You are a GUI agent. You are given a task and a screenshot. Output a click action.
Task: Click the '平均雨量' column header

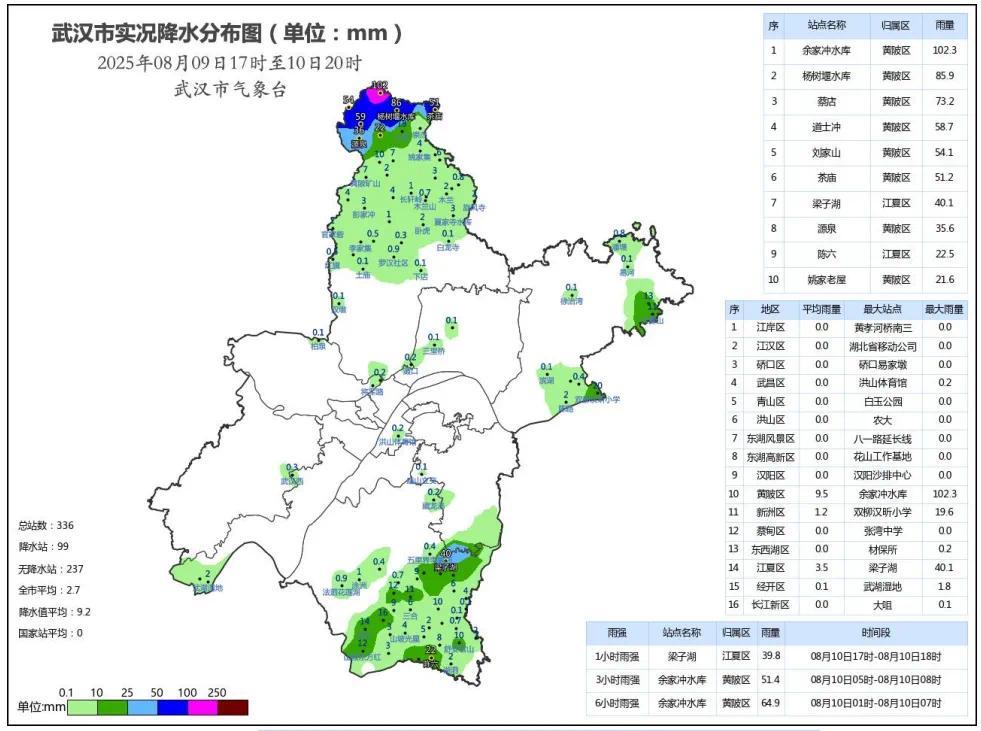click(x=821, y=309)
